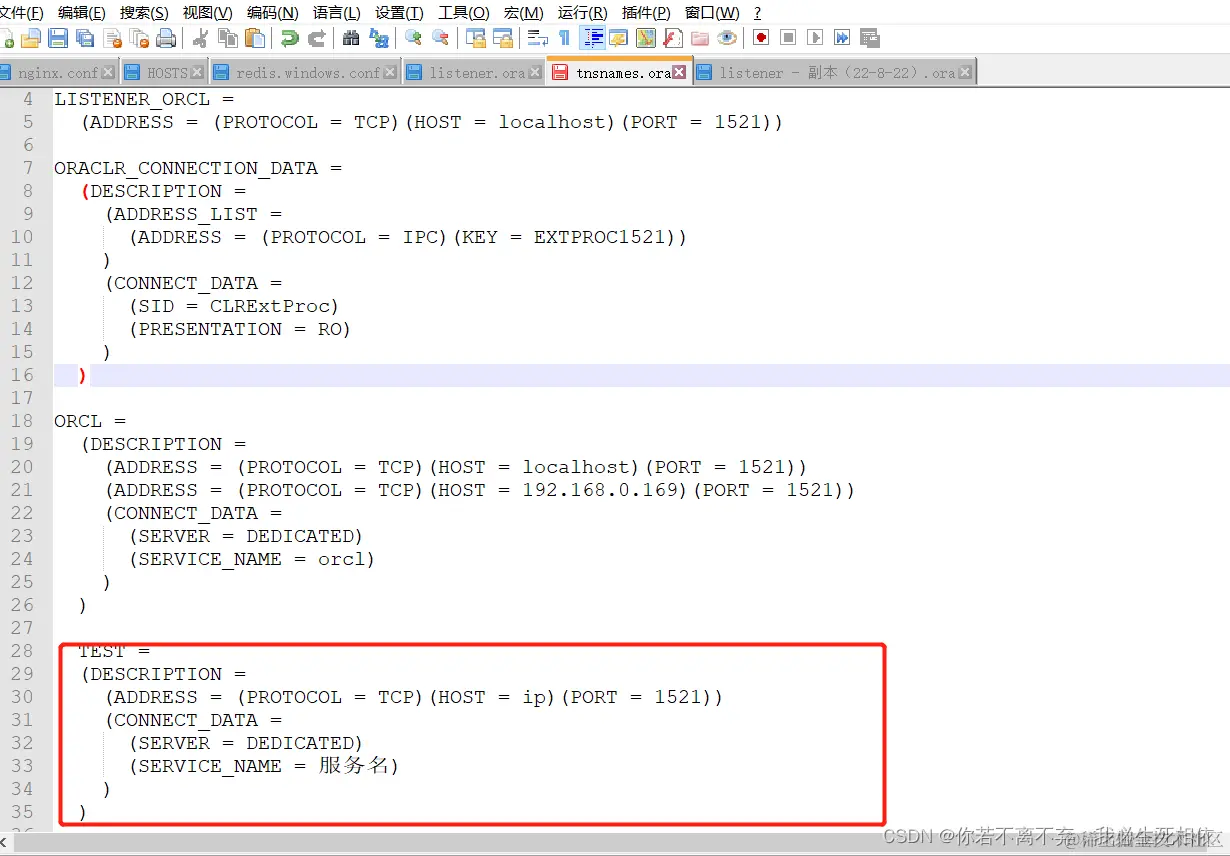Switch to listener - 副本 tab
The width and height of the screenshot is (1230, 856).
tap(834, 73)
